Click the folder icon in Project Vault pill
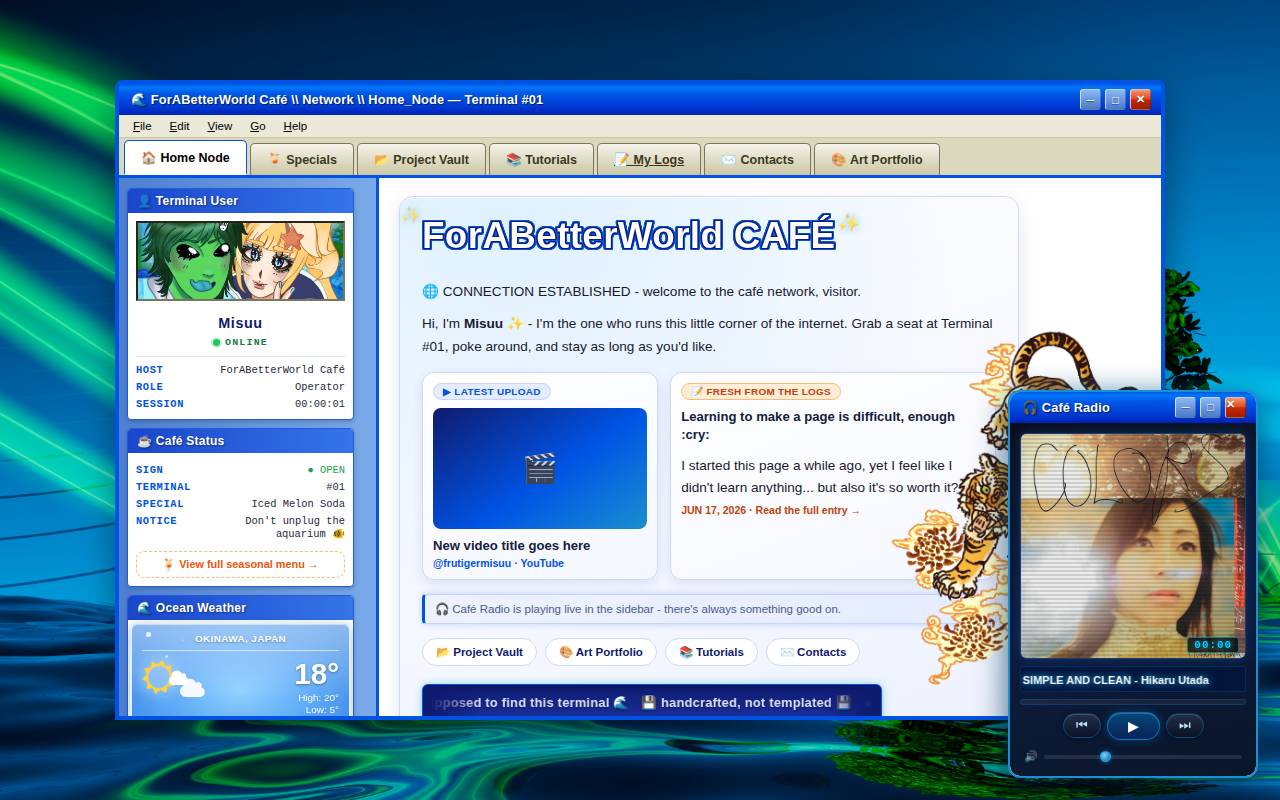This screenshot has width=1280, height=800. click(x=442, y=652)
